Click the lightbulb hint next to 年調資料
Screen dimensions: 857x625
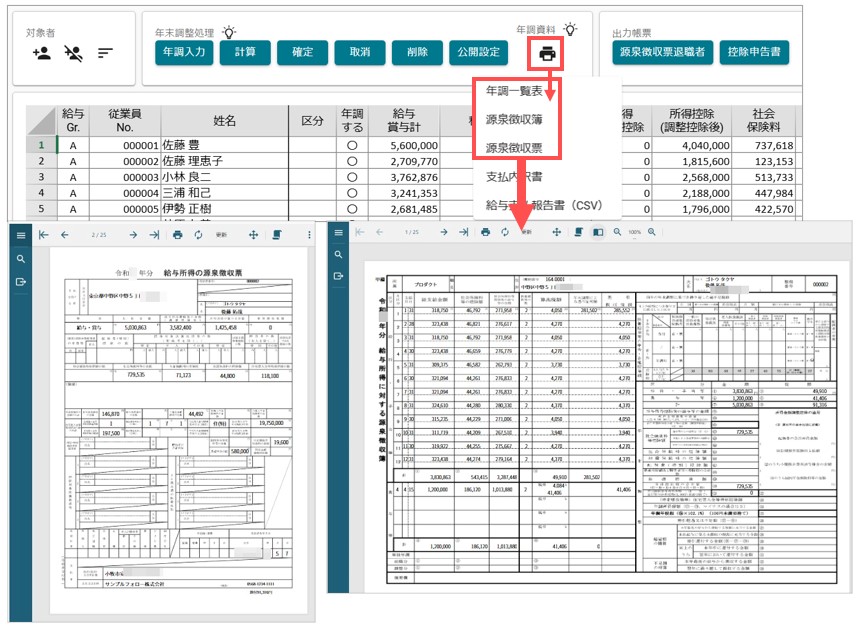point(570,30)
